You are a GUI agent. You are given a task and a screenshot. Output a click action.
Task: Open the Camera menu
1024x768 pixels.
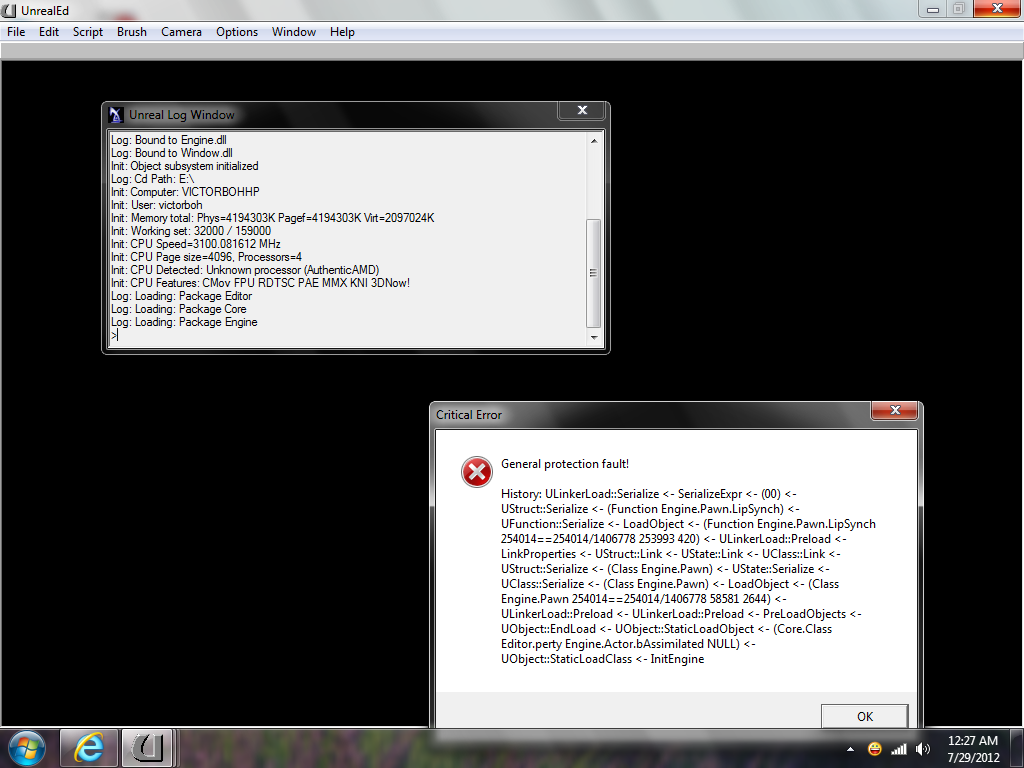click(181, 32)
